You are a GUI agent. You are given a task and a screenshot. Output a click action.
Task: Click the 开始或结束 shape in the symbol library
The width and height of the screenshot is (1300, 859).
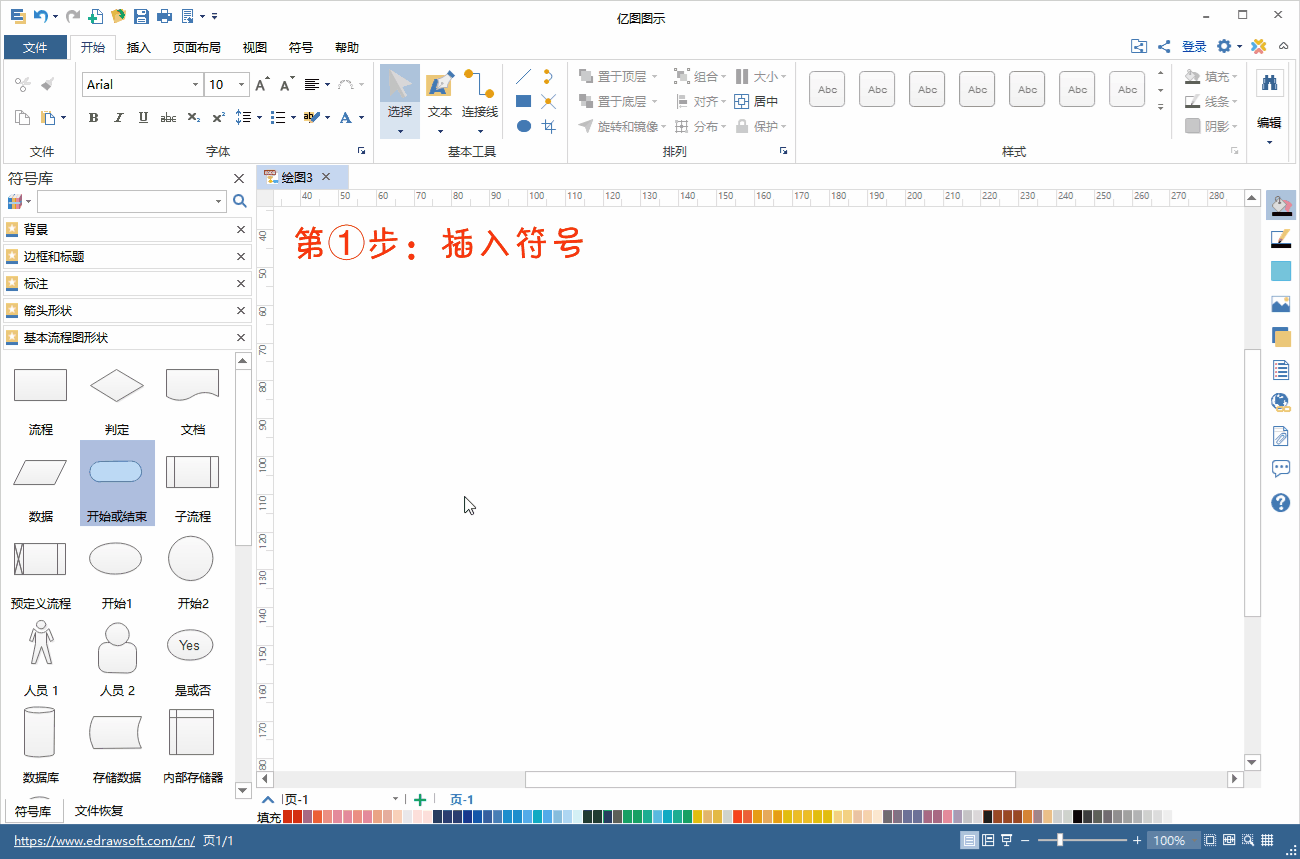116,471
